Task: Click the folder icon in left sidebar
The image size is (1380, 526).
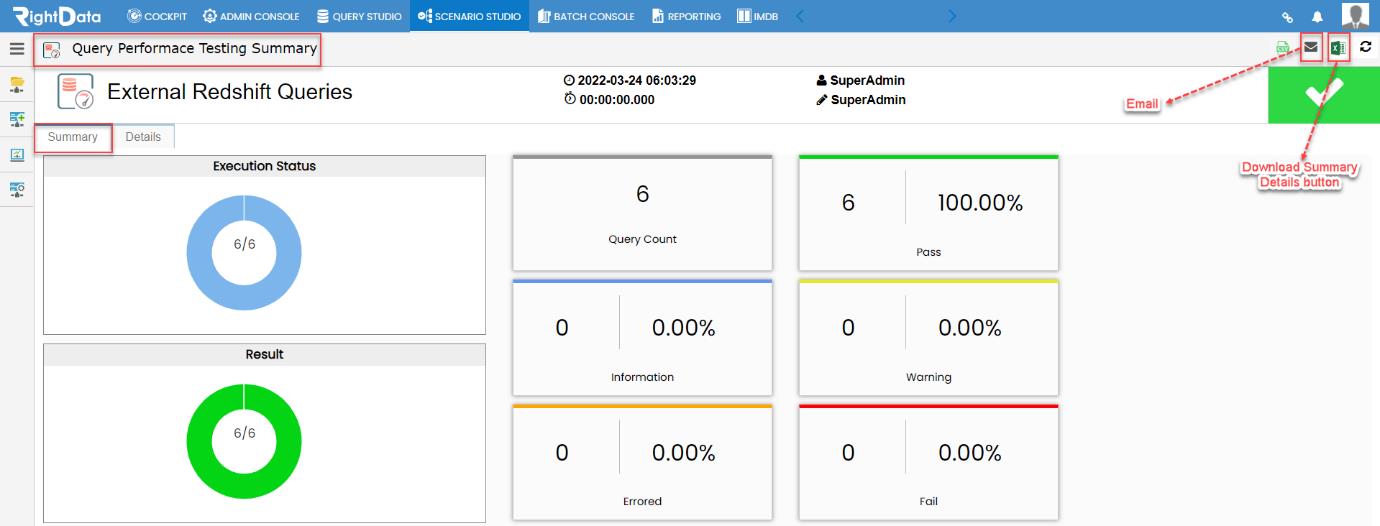Action: pos(17,85)
